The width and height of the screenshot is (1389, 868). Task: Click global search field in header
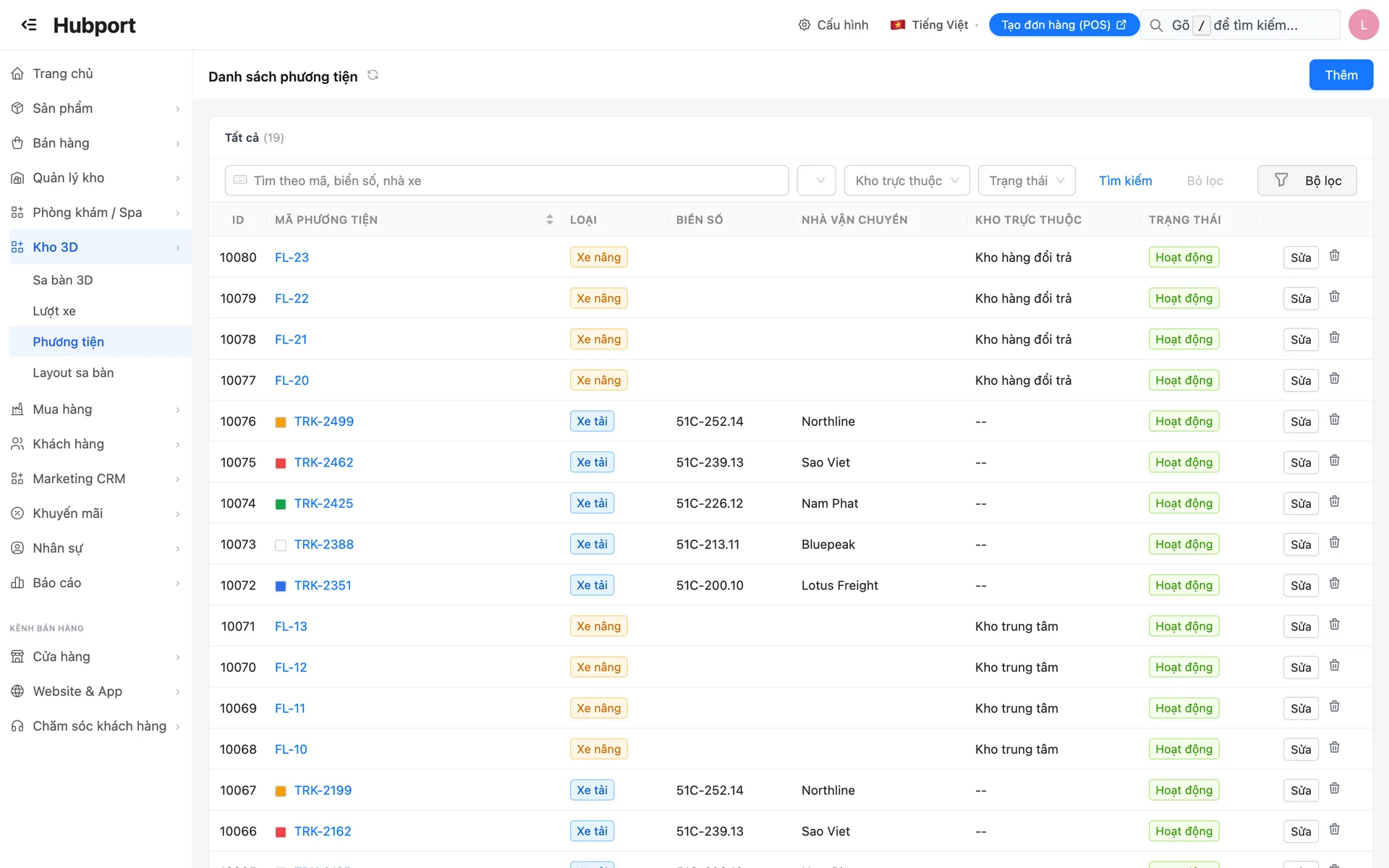[1240, 25]
